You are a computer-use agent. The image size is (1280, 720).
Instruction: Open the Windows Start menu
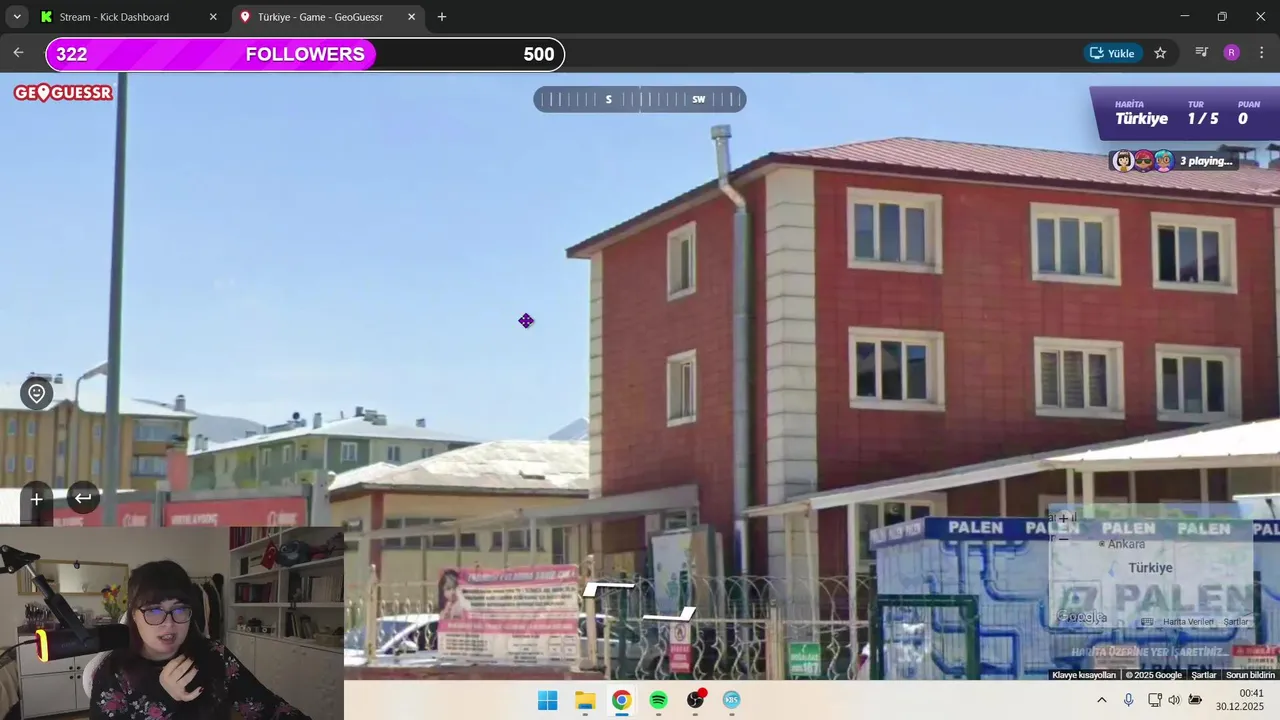(x=548, y=700)
